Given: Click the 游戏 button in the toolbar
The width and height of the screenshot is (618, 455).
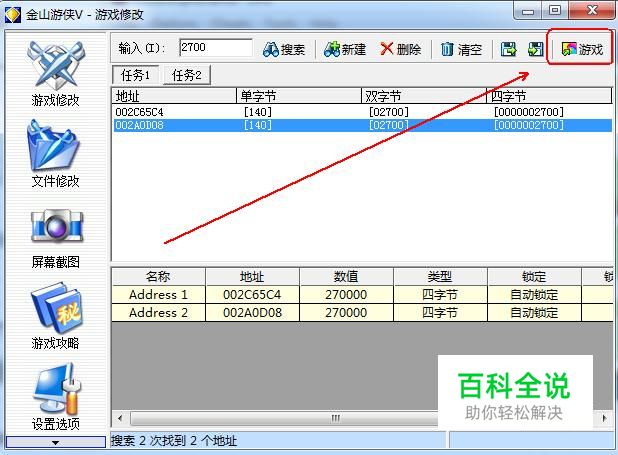Looking at the screenshot, I should (x=582, y=49).
